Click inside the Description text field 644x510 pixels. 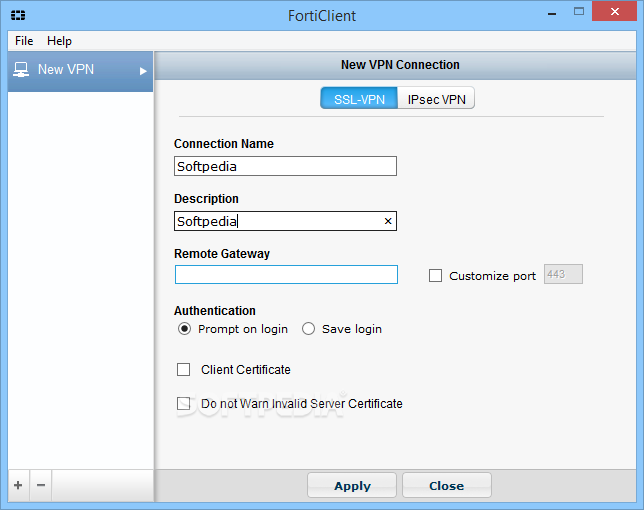(x=285, y=221)
